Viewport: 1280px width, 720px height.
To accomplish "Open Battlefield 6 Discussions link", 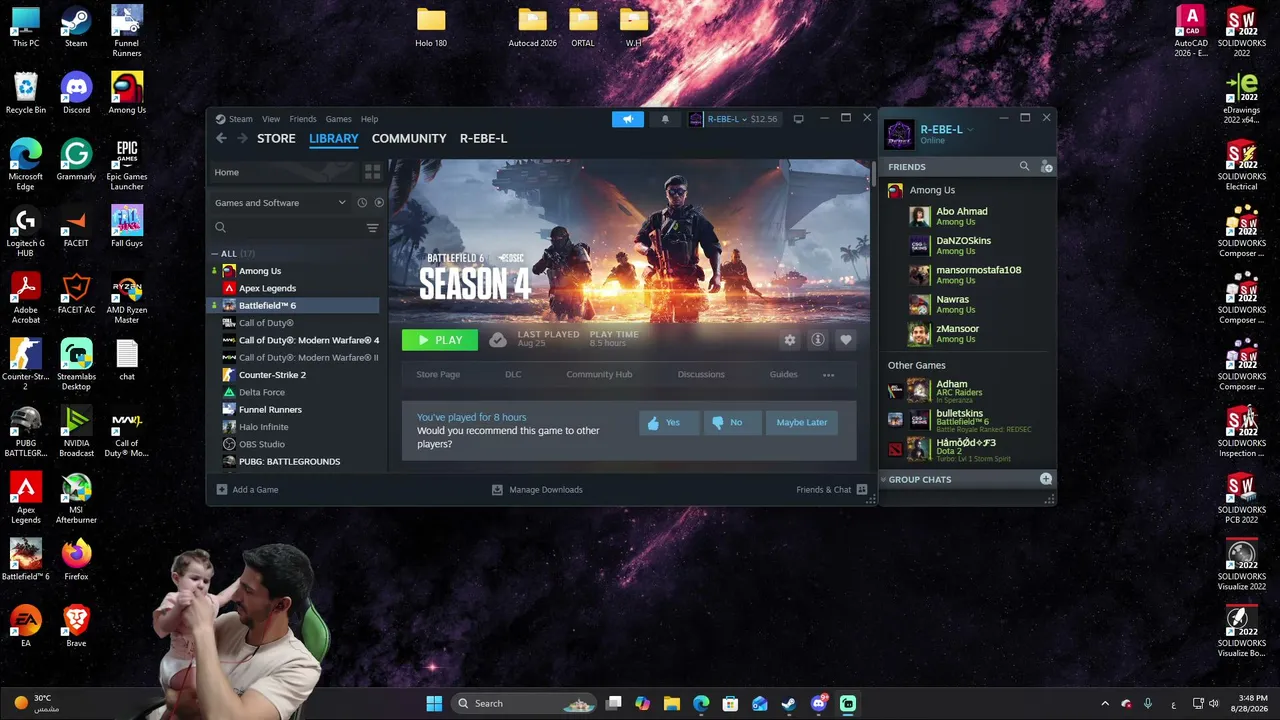I will tap(701, 375).
